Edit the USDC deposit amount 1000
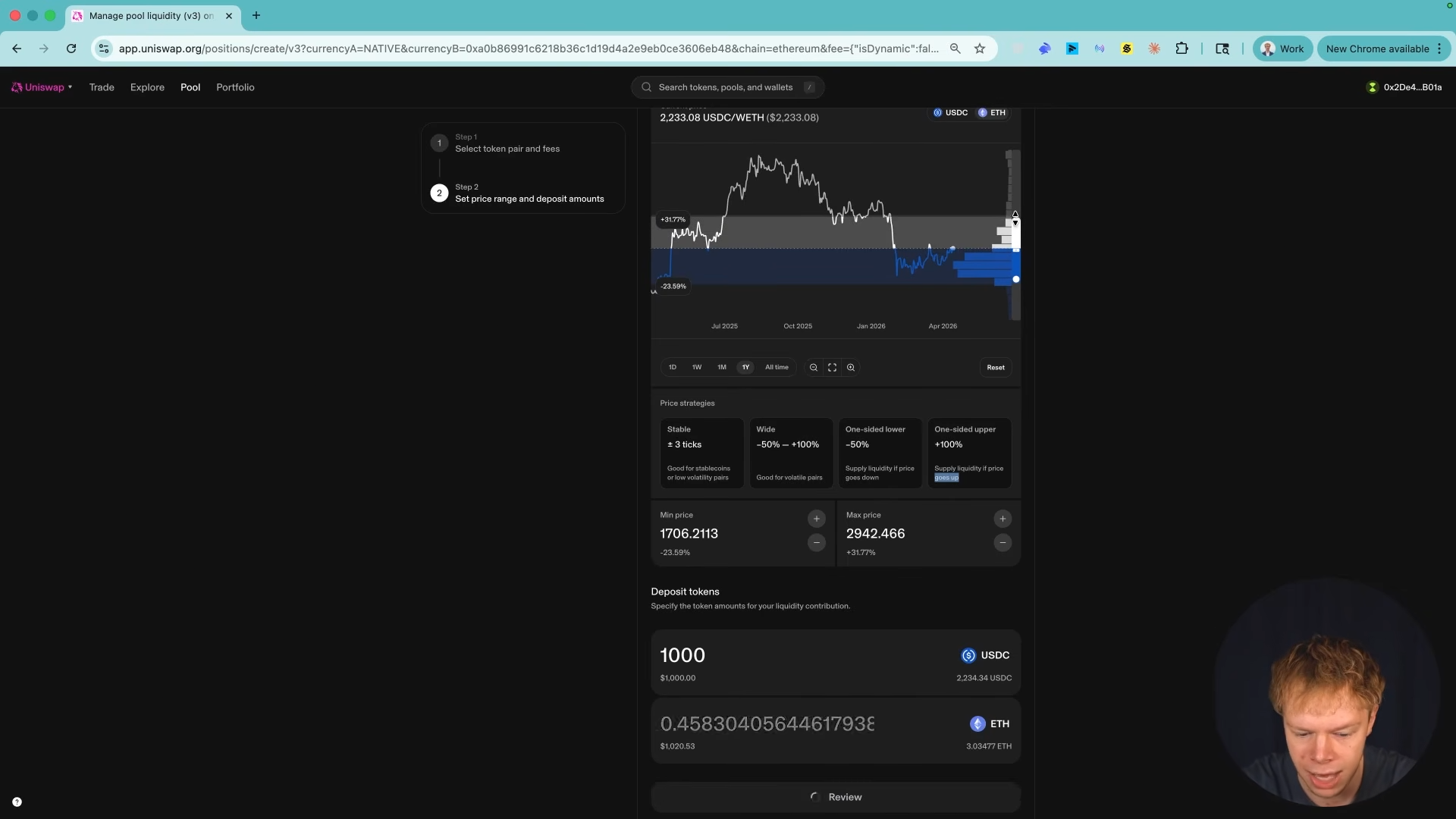Screen dimensions: 1456x819 click(682, 655)
